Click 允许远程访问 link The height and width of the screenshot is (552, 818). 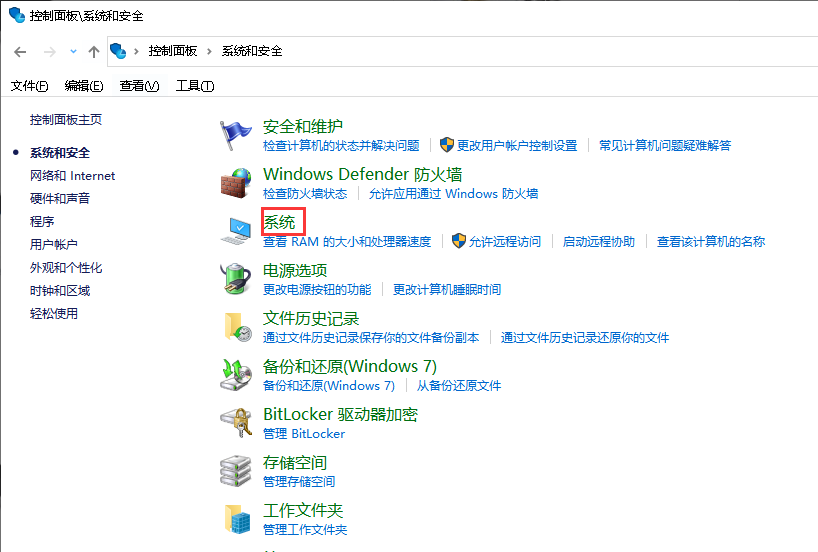[505, 242]
